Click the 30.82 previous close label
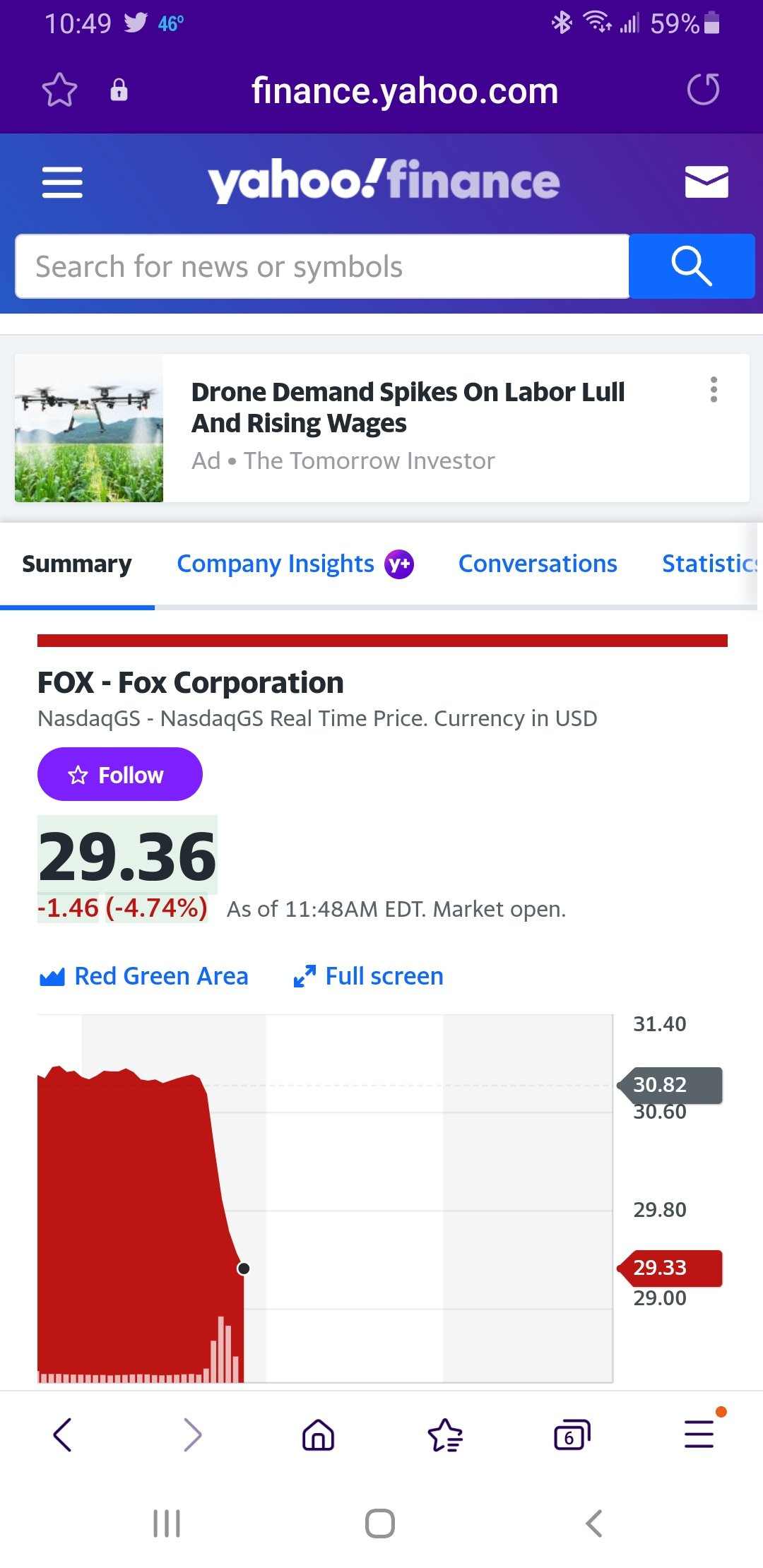The image size is (763, 1568). tap(670, 1085)
